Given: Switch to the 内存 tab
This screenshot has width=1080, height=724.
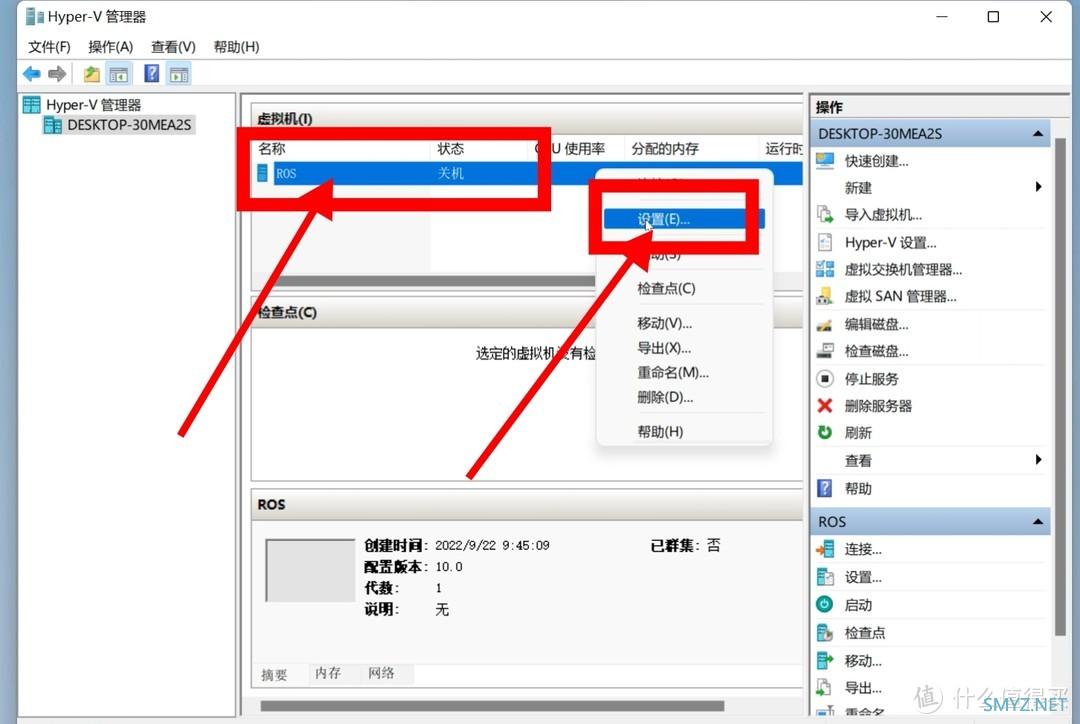Looking at the screenshot, I should (x=328, y=673).
